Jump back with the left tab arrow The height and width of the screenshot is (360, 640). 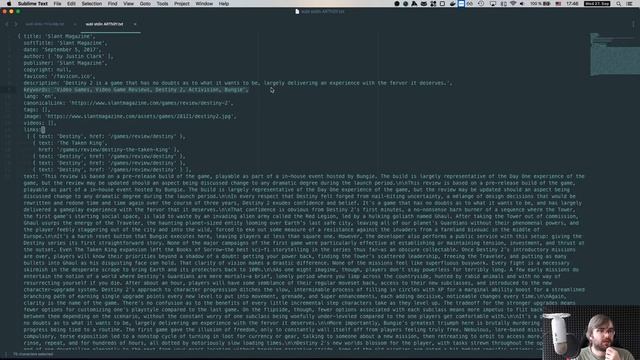(x=7, y=24)
